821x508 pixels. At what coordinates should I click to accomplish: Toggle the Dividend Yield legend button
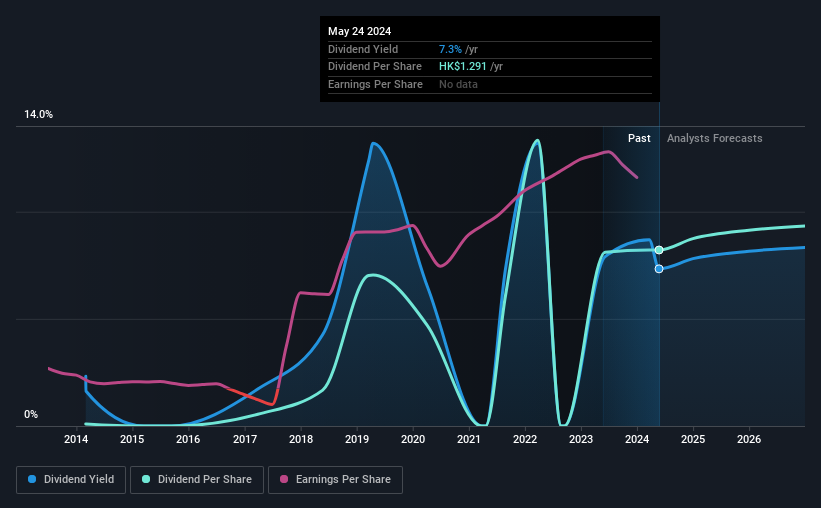pos(71,480)
